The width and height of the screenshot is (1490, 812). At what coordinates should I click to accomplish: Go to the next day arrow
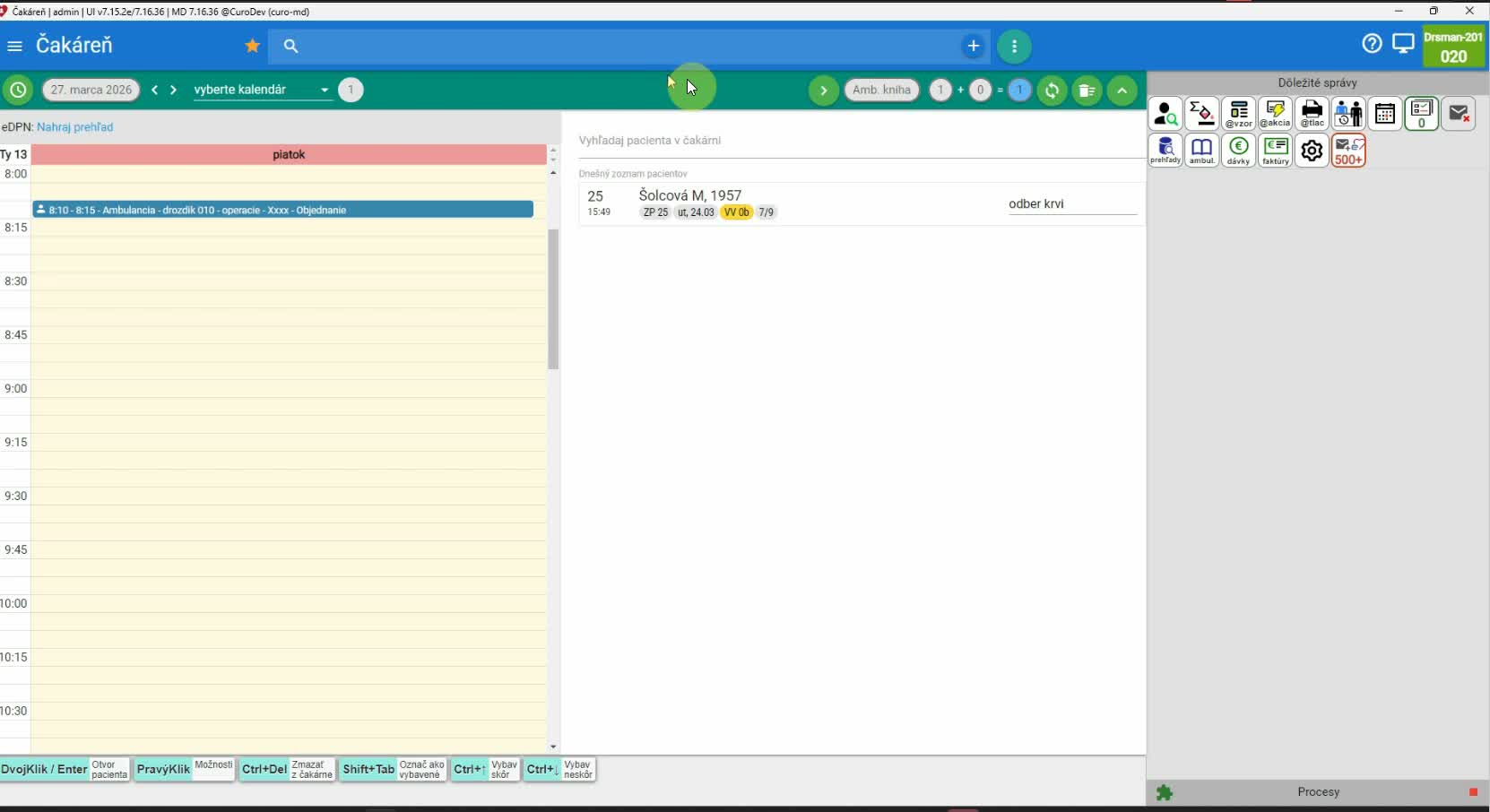coord(173,90)
